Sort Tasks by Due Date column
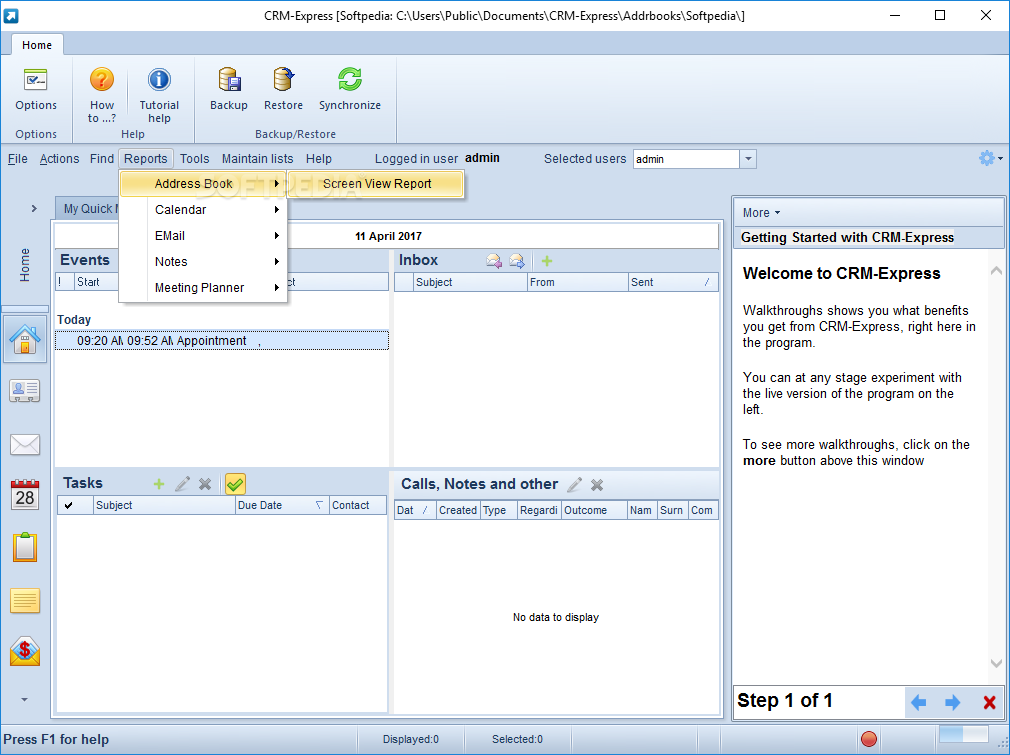Image resolution: width=1010 pixels, height=755 pixels. (x=282, y=505)
